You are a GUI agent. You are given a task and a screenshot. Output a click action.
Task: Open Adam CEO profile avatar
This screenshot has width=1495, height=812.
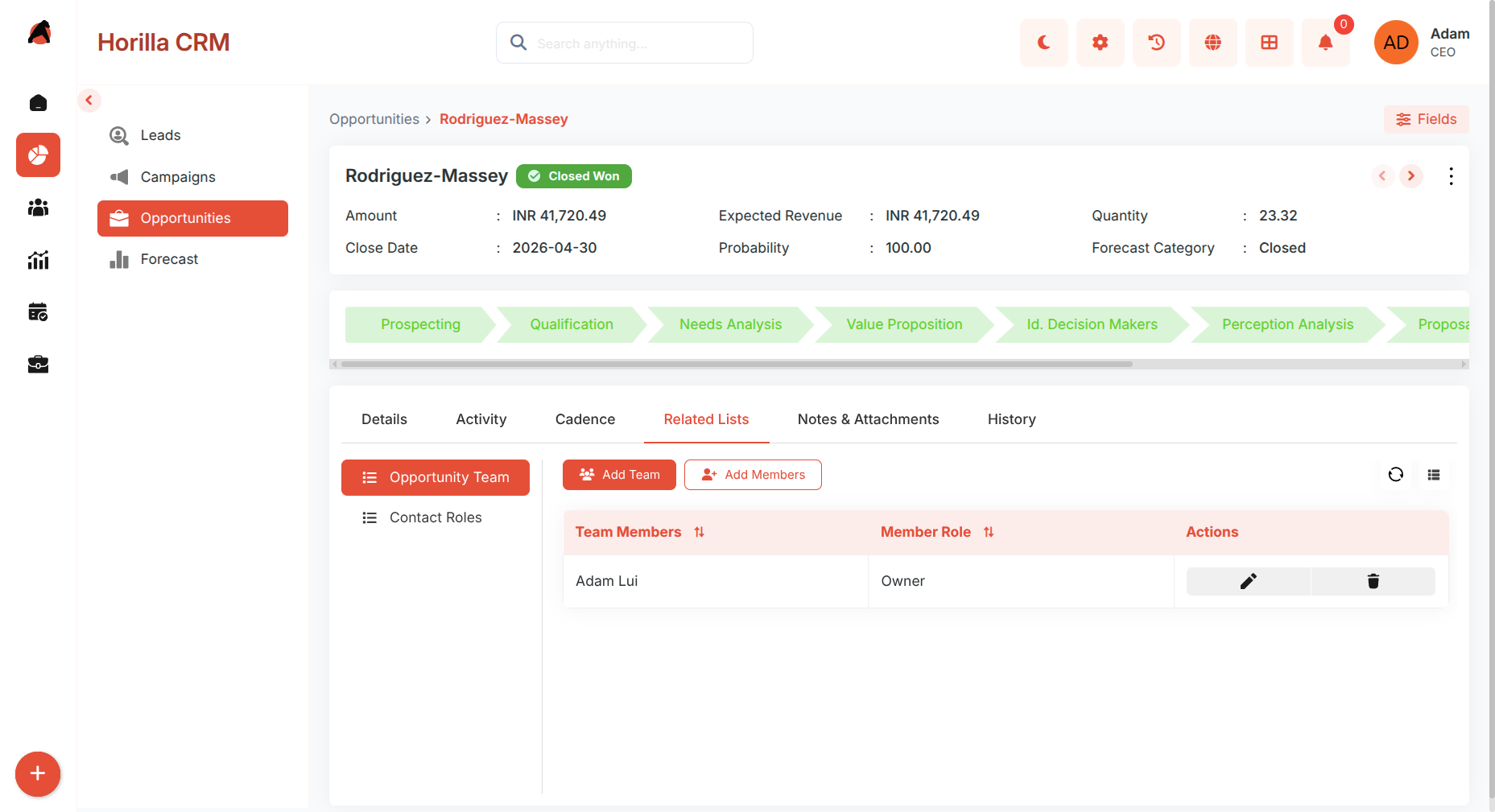pos(1396,43)
